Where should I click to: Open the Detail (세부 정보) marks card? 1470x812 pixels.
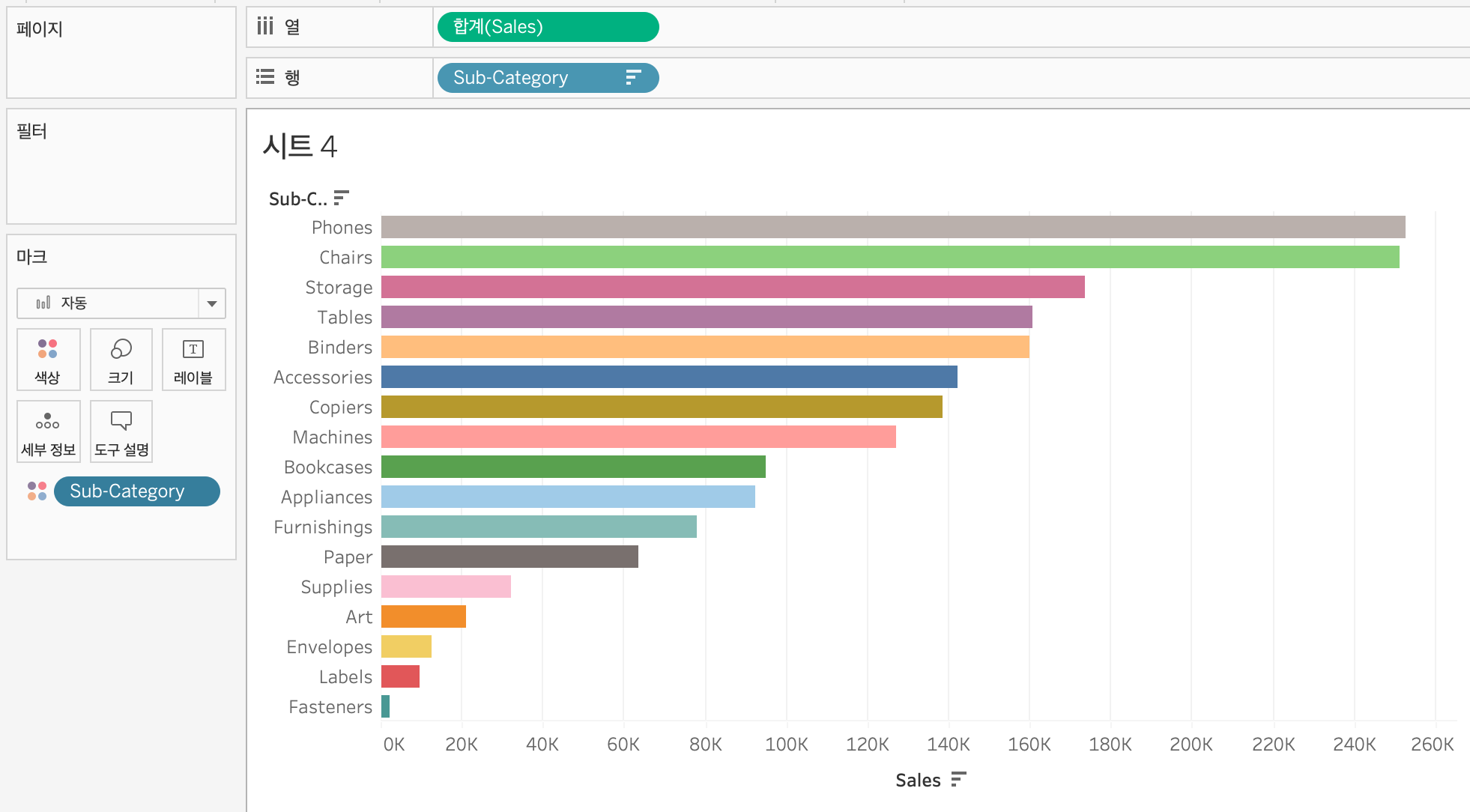(48, 431)
